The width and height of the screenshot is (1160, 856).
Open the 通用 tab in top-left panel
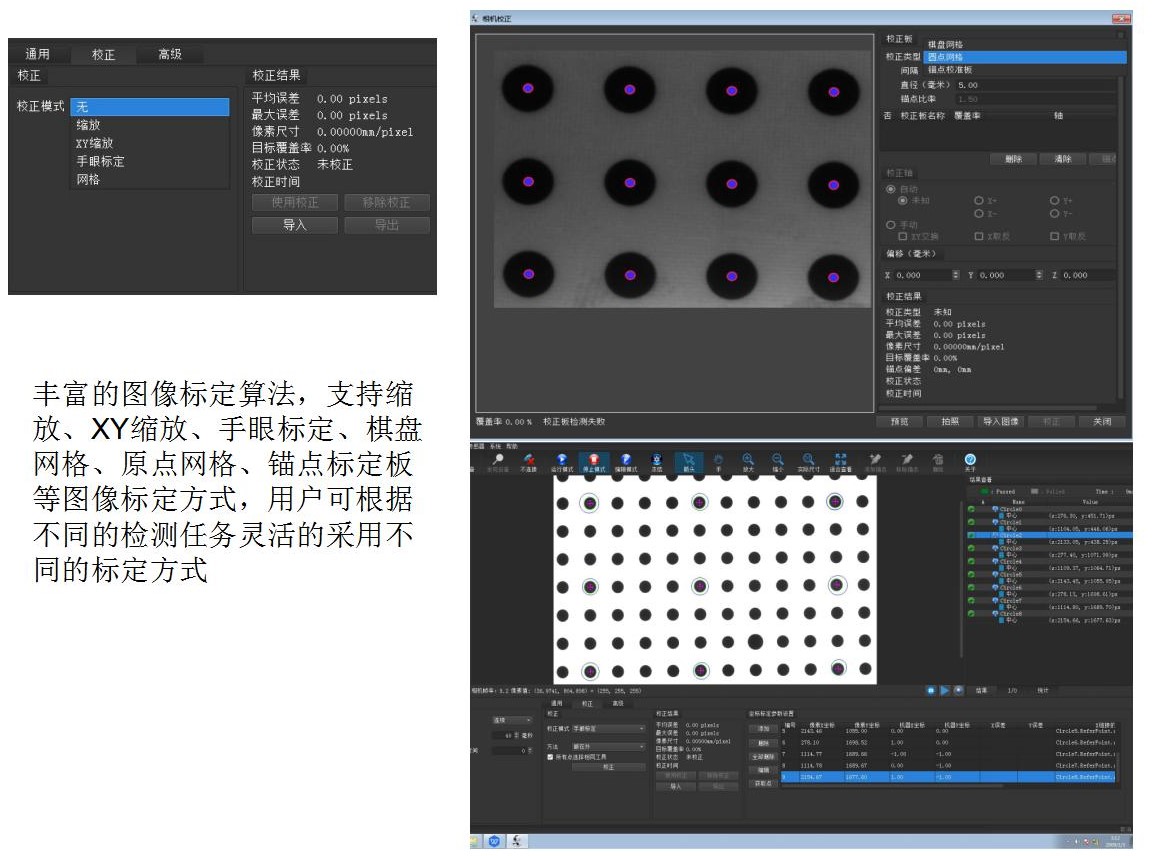pyautogui.click(x=38, y=54)
